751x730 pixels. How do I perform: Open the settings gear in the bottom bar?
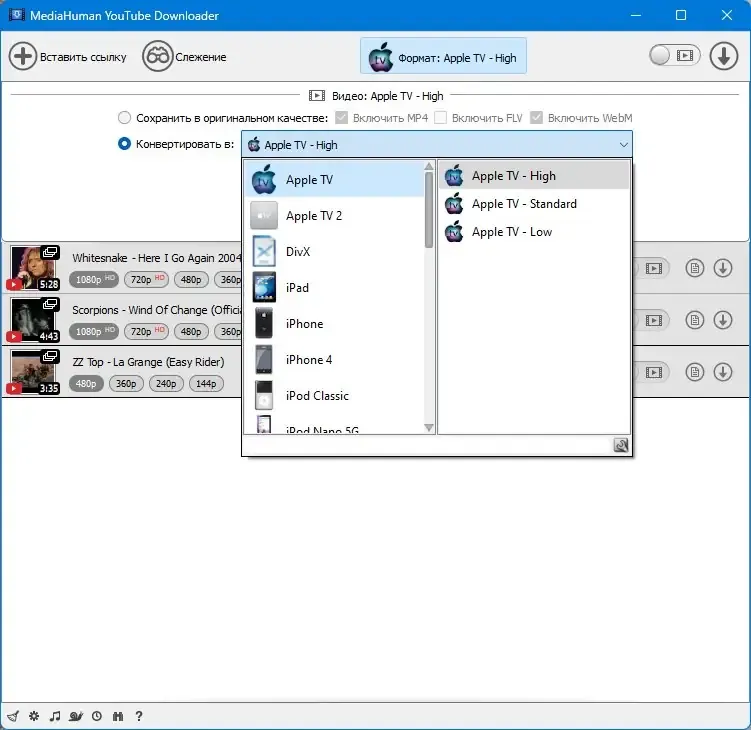click(34, 716)
